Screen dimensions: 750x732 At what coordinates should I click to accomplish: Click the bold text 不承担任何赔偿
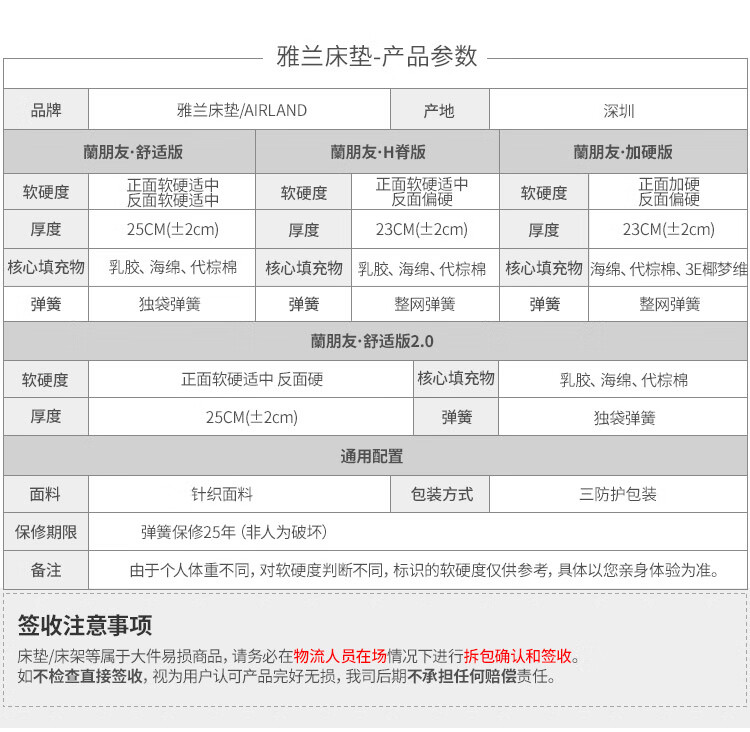462,677
